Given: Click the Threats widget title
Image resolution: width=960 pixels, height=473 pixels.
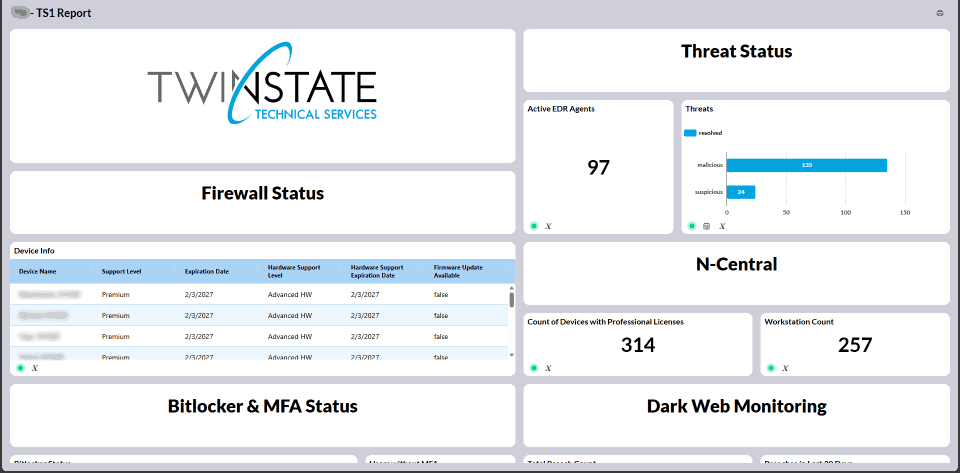Looking at the screenshot, I should (x=699, y=109).
